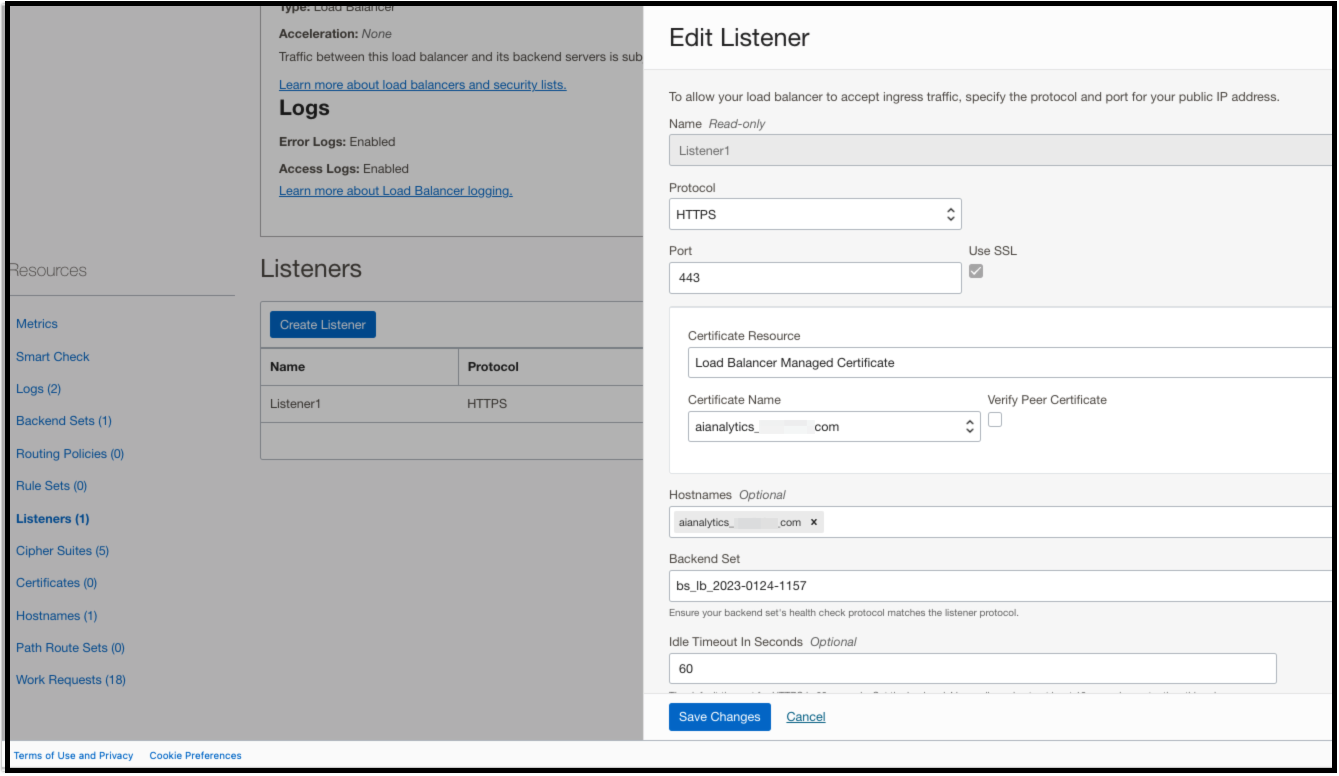Open the Protocol HTTPS dropdown
This screenshot has height=776, width=1339.
pyautogui.click(x=814, y=214)
